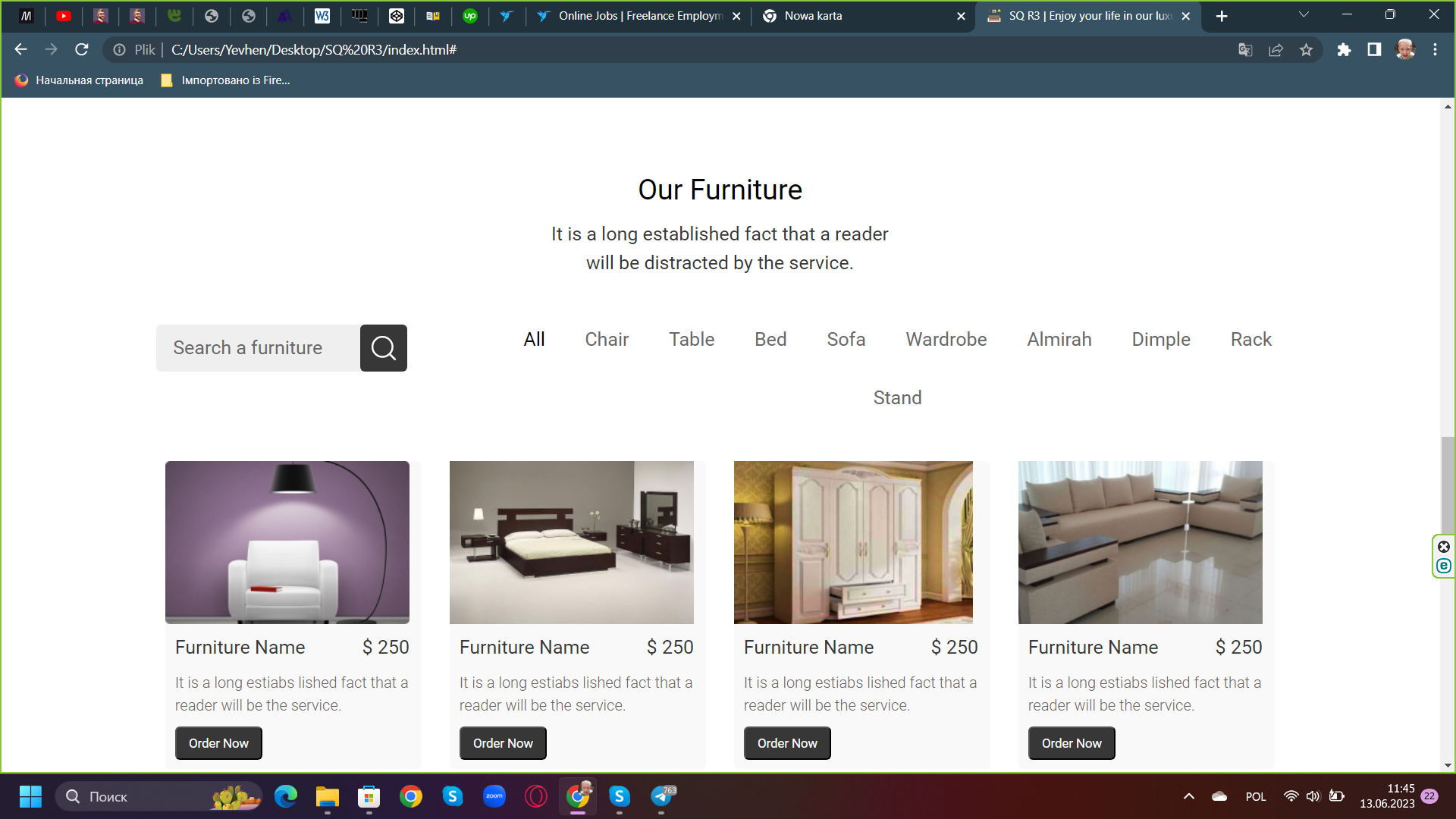Reload the current page
The height and width of the screenshot is (819, 1456).
tap(82, 49)
